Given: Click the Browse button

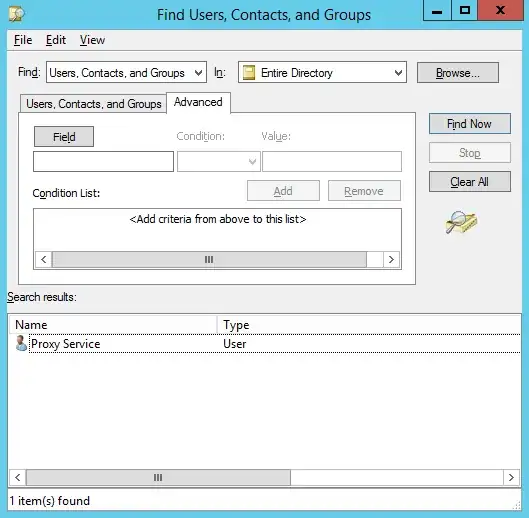Looking at the screenshot, I should pyautogui.click(x=458, y=73).
